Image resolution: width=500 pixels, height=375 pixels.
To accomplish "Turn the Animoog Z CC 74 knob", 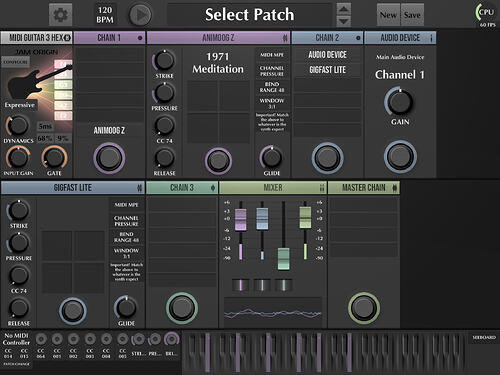I will 164,125.
